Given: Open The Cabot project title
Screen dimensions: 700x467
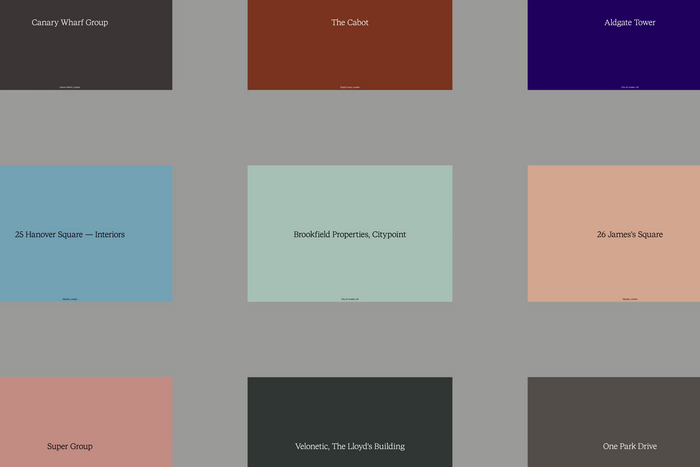Looking at the screenshot, I should coord(350,22).
